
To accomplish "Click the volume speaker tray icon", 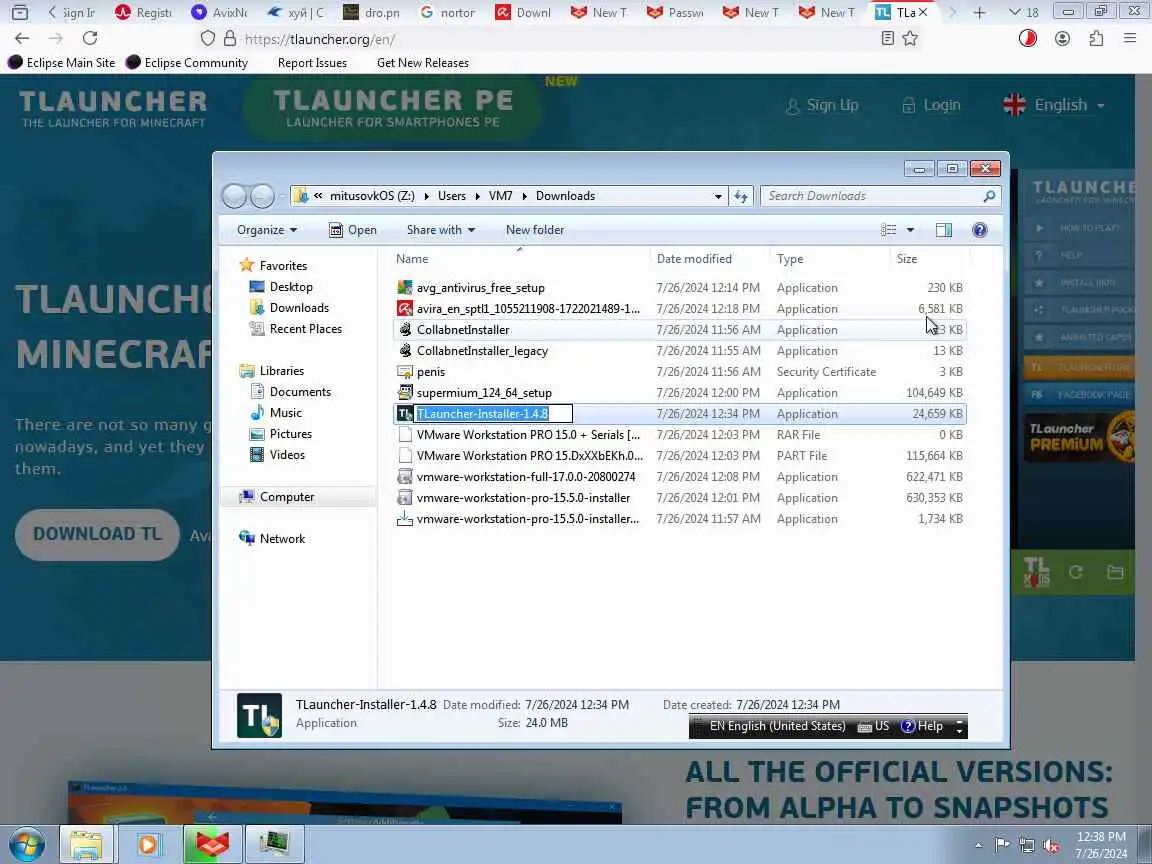I will tap(1051, 845).
